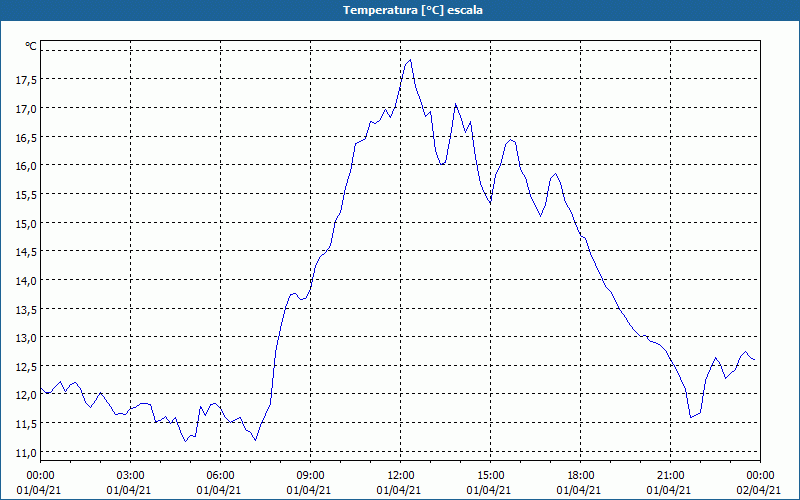Click the curve's sharp dip after 21:00
Viewport: 800px width, 500px height.
click(x=691, y=417)
